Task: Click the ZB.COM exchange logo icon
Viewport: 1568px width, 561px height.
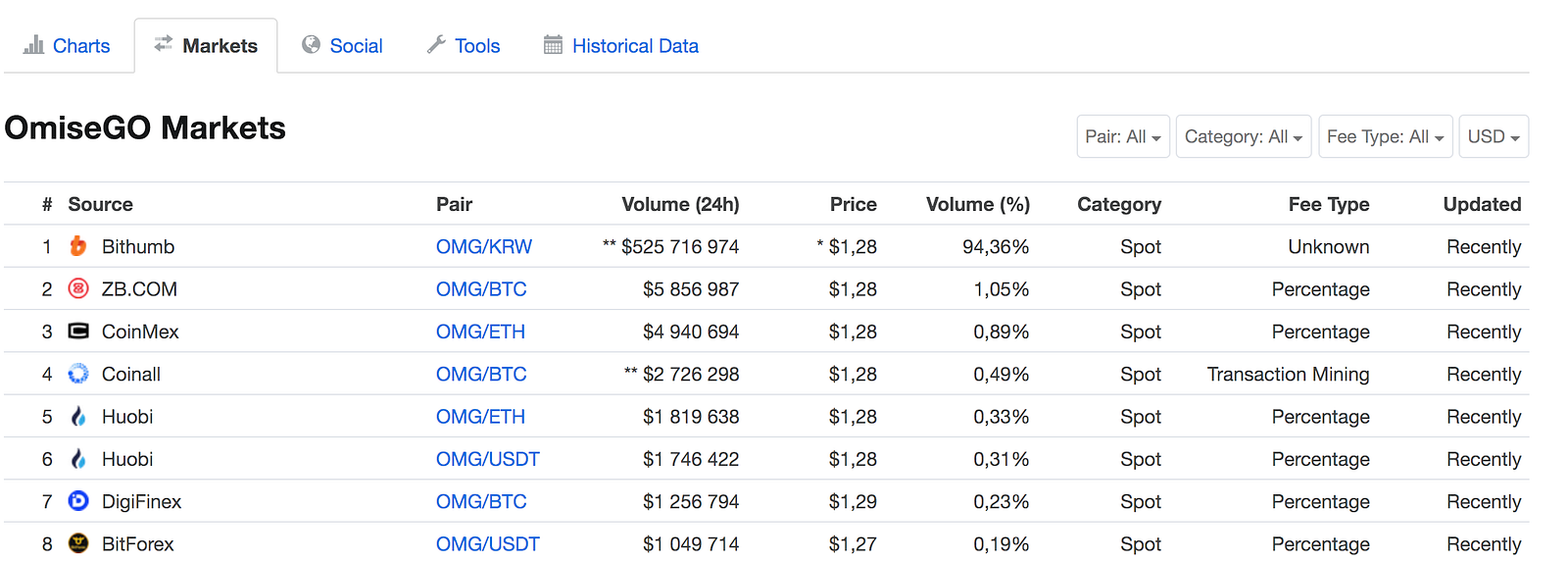Action: [78, 288]
